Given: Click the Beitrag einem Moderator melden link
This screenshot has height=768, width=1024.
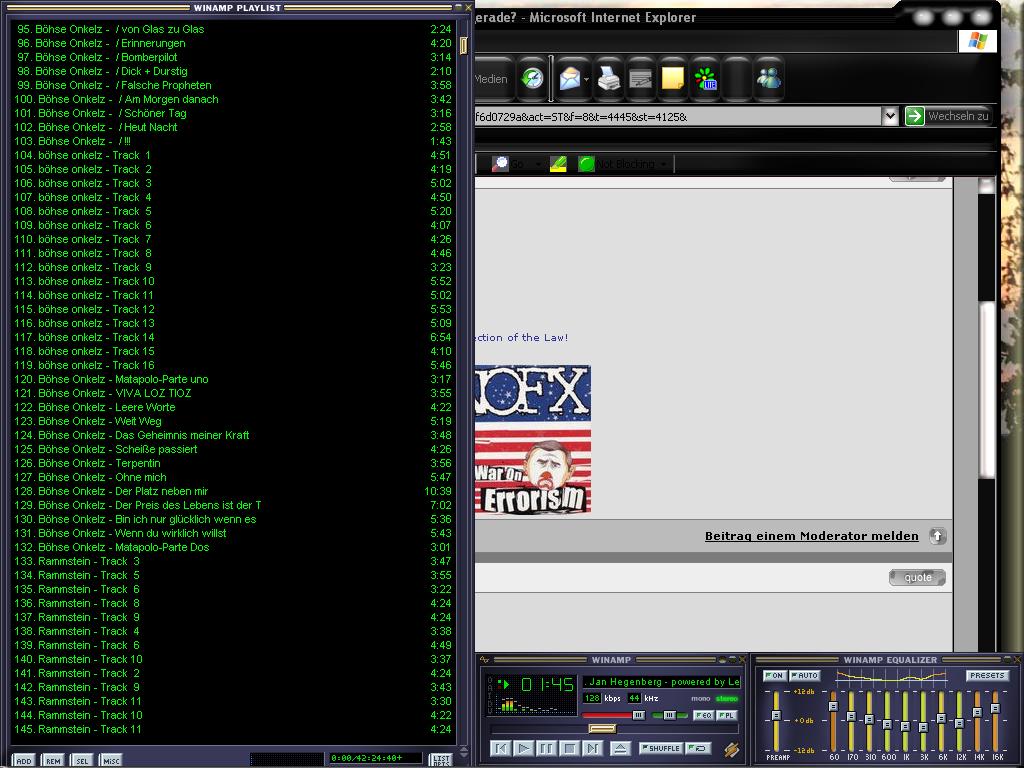Looking at the screenshot, I should [812, 536].
